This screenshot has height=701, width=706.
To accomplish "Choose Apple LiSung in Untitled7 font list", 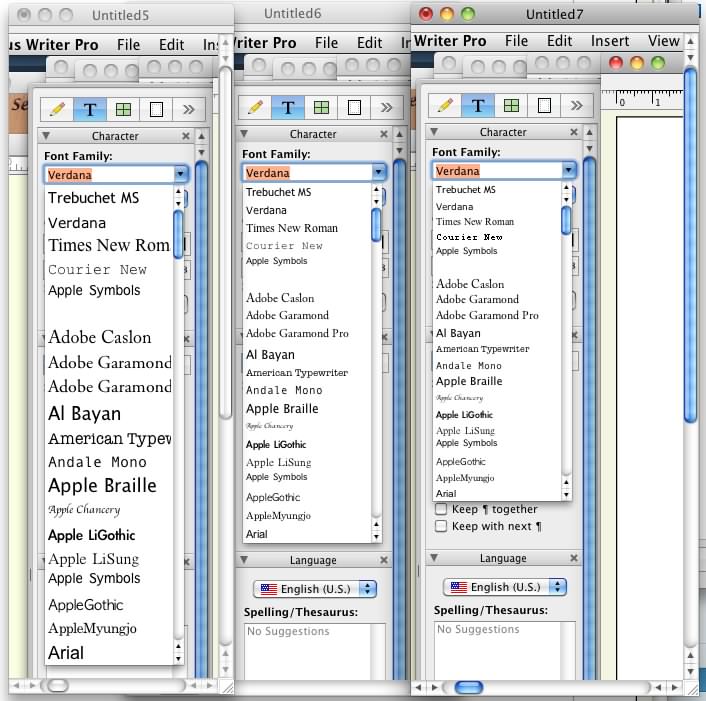I will click(497, 430).
